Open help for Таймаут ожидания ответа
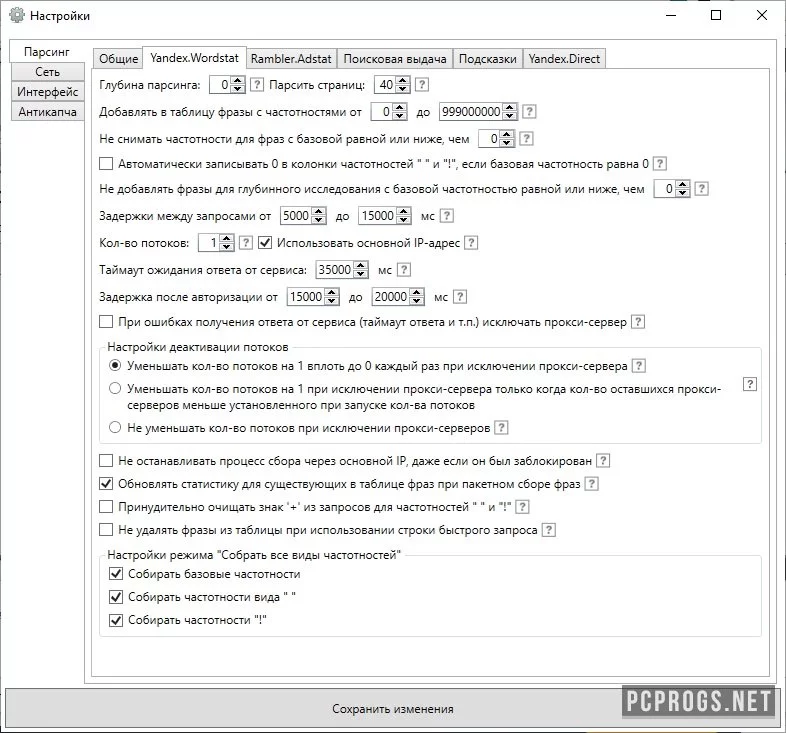Screen dimensions: 786x733 tap(404, 270)
